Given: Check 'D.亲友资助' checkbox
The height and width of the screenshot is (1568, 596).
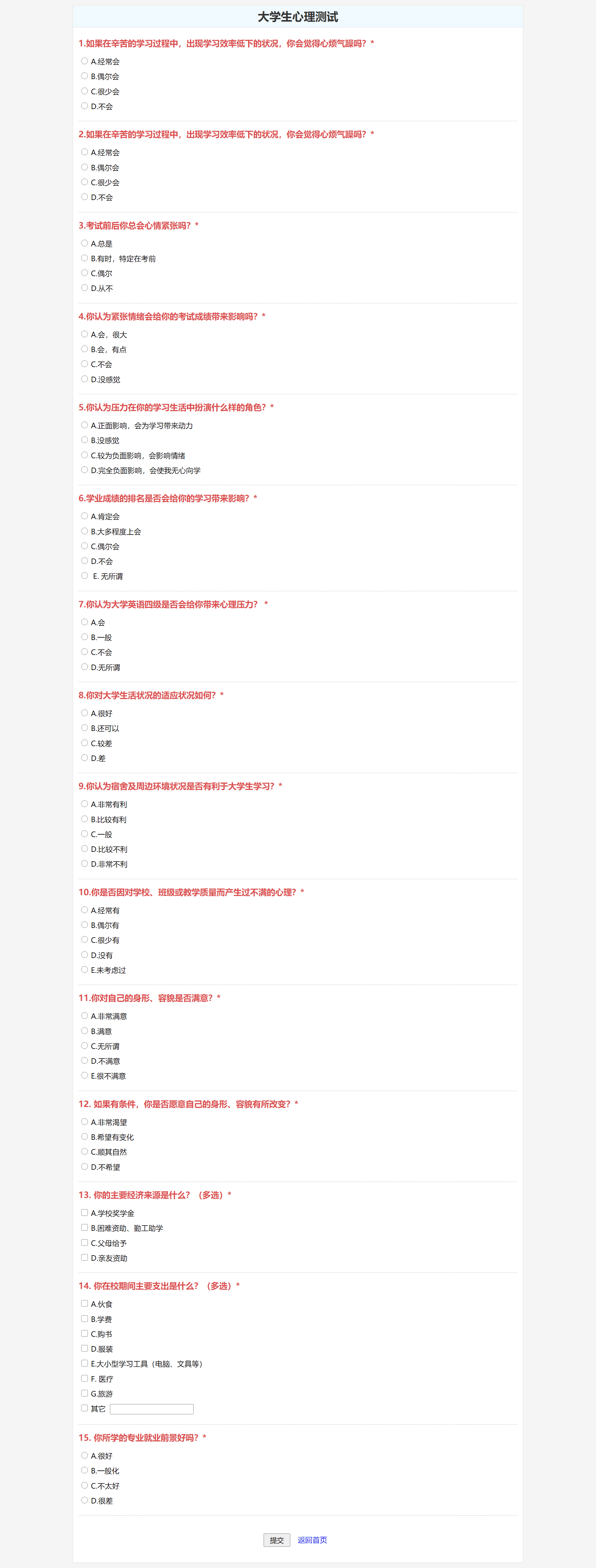Looking at the screenshot, I should (x=85, y=1258).
